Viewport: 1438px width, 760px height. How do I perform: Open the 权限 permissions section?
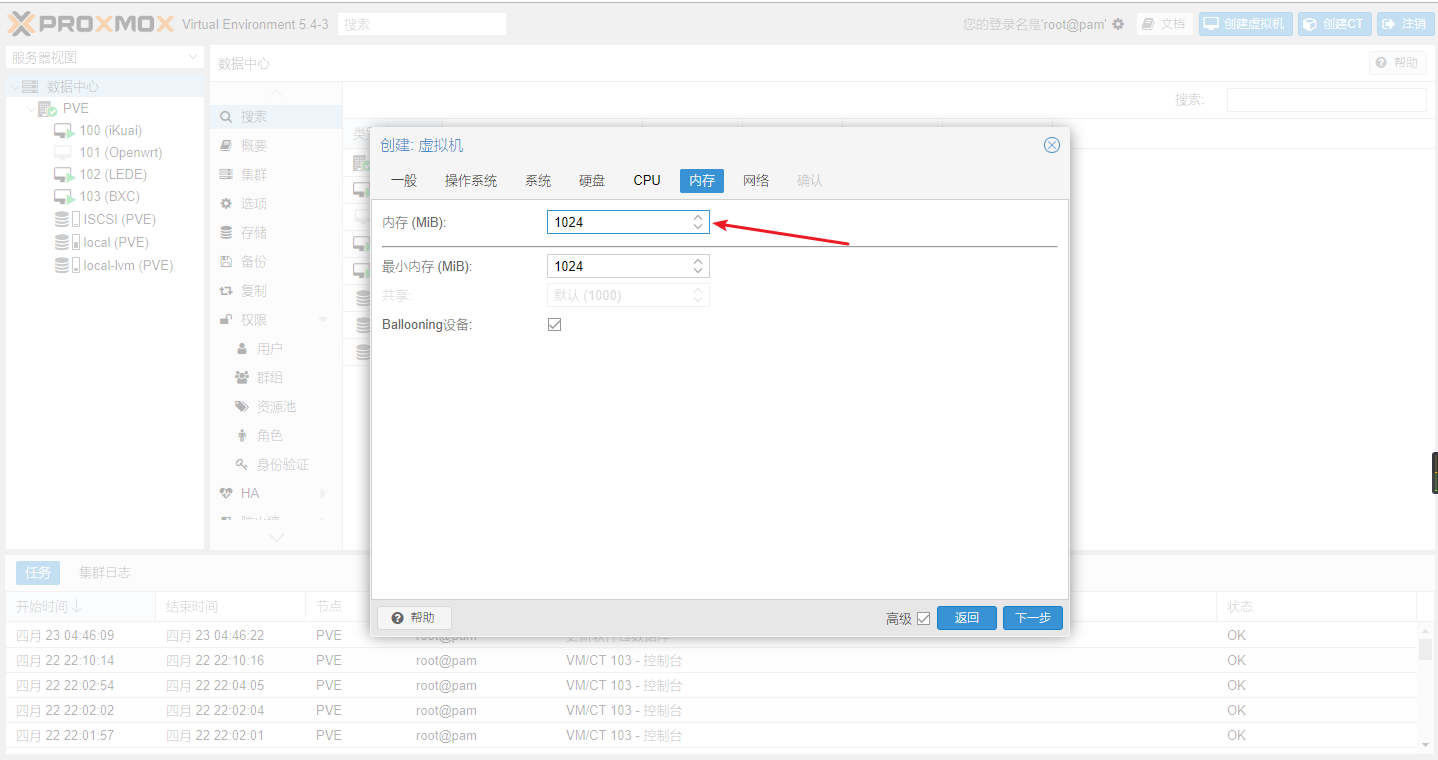click(276, 320)
